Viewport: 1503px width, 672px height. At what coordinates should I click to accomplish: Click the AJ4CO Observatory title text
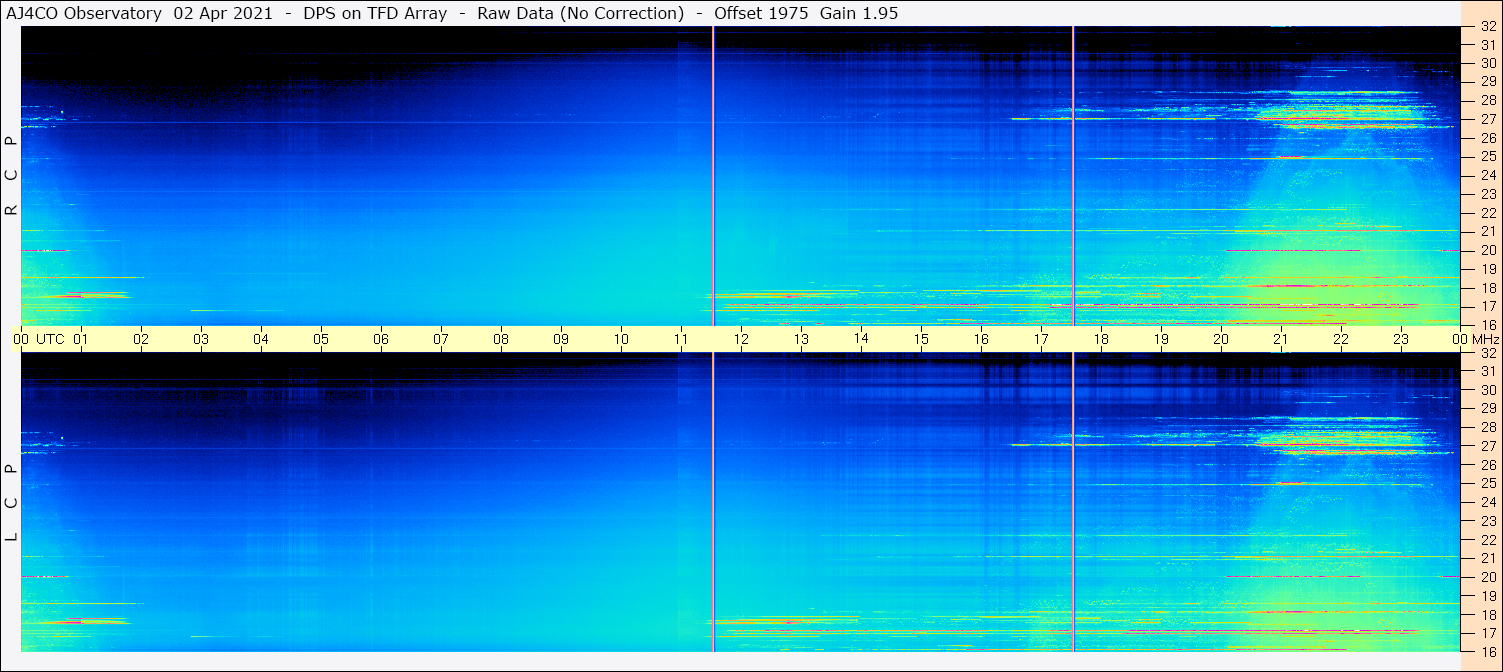(85, 13)
